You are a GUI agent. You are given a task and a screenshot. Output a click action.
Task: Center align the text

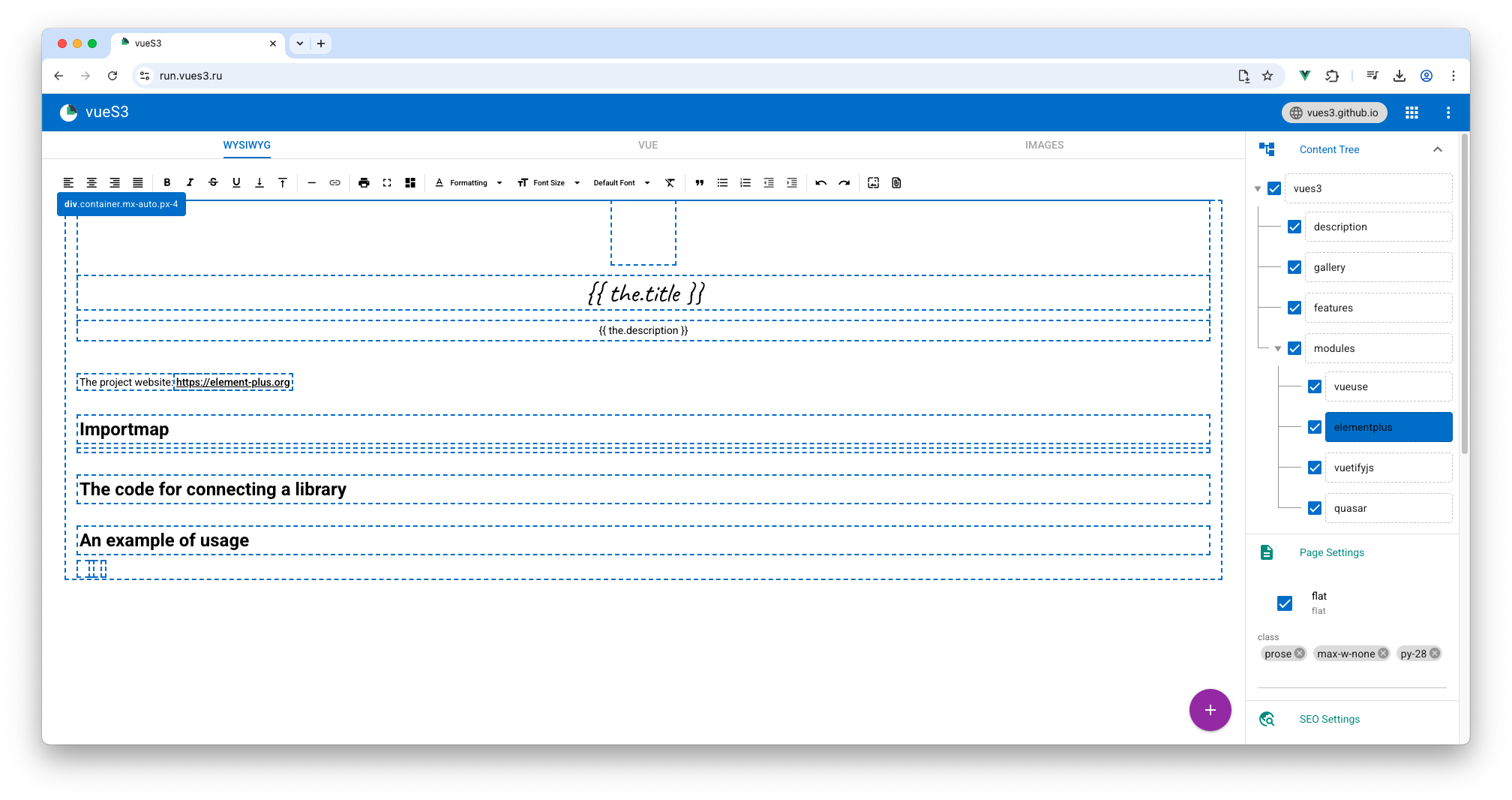[x=91, y=182]
